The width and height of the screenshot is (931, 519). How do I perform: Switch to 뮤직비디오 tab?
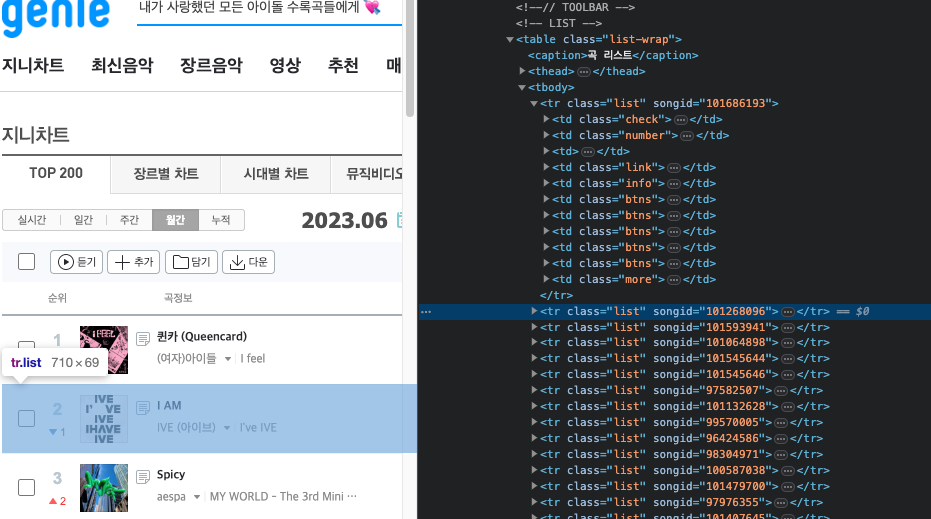coord(367,174)
